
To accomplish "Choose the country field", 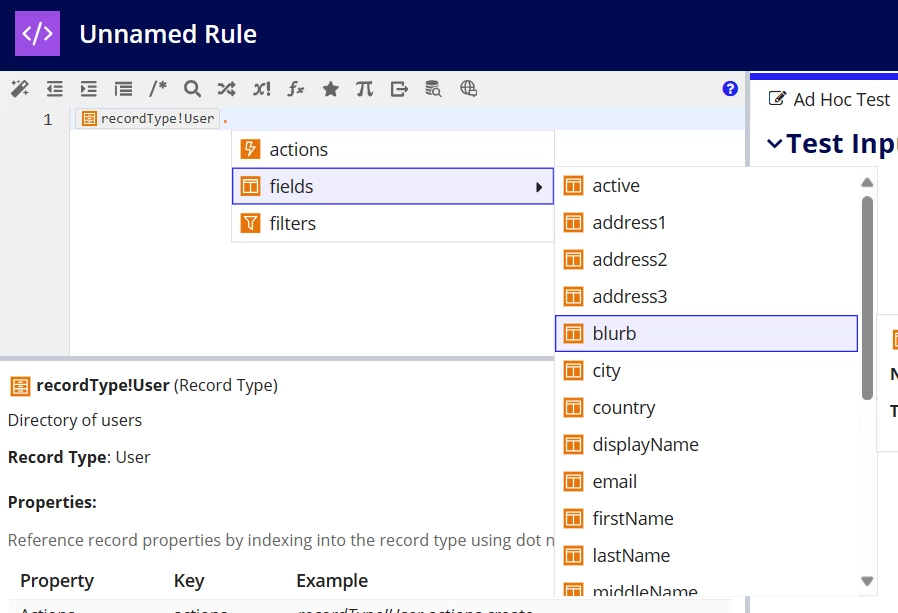I will coord(707,407).
